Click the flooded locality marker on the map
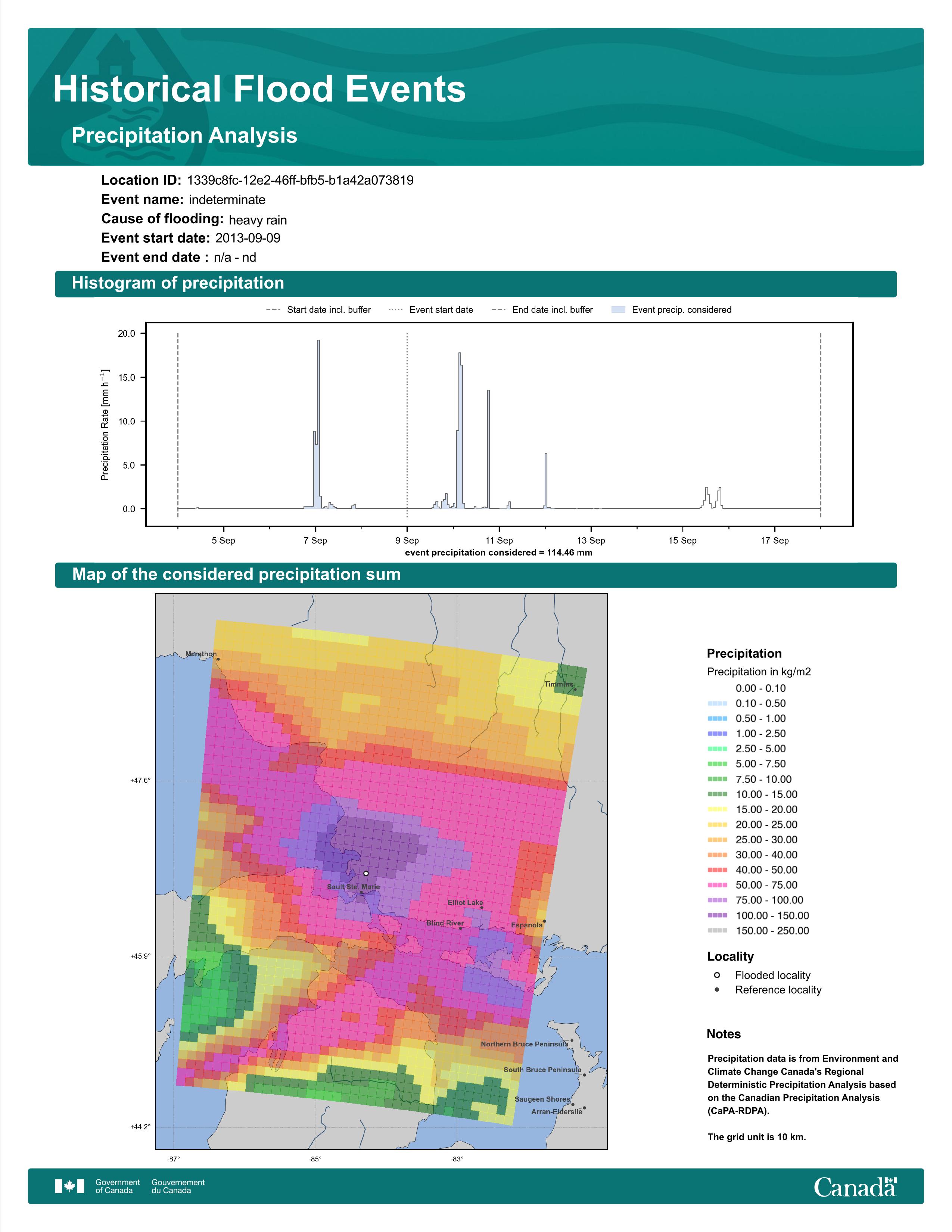The image size is (952, 1232). coord(366,873)
